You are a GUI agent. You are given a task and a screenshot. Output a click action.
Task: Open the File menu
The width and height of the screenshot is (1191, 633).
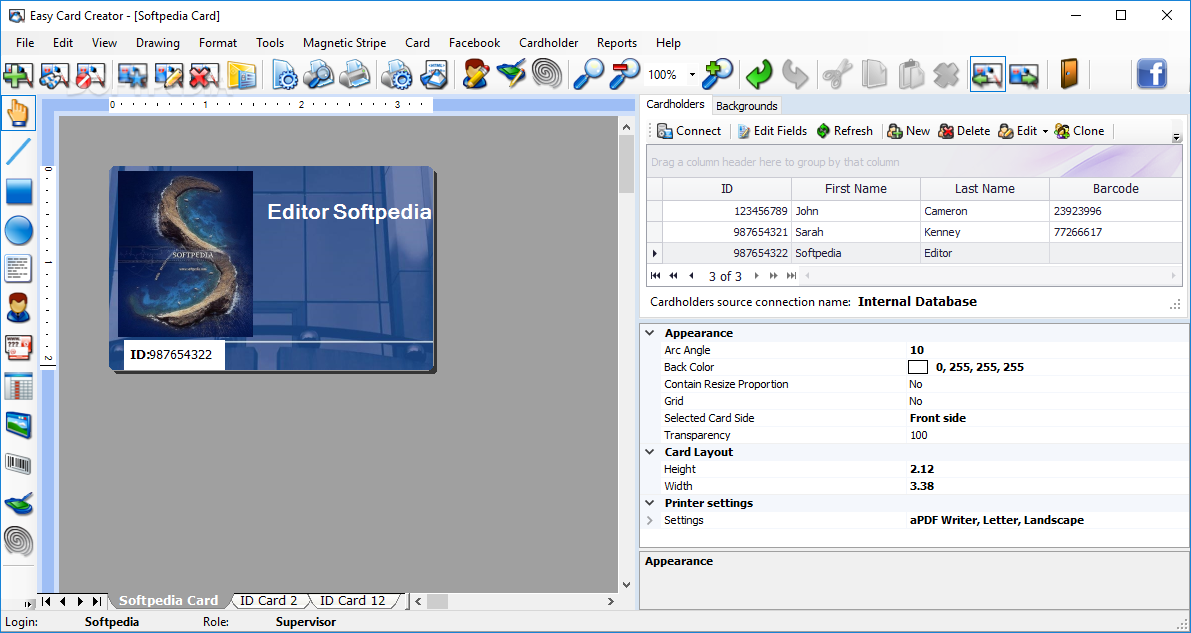(25, 43)
